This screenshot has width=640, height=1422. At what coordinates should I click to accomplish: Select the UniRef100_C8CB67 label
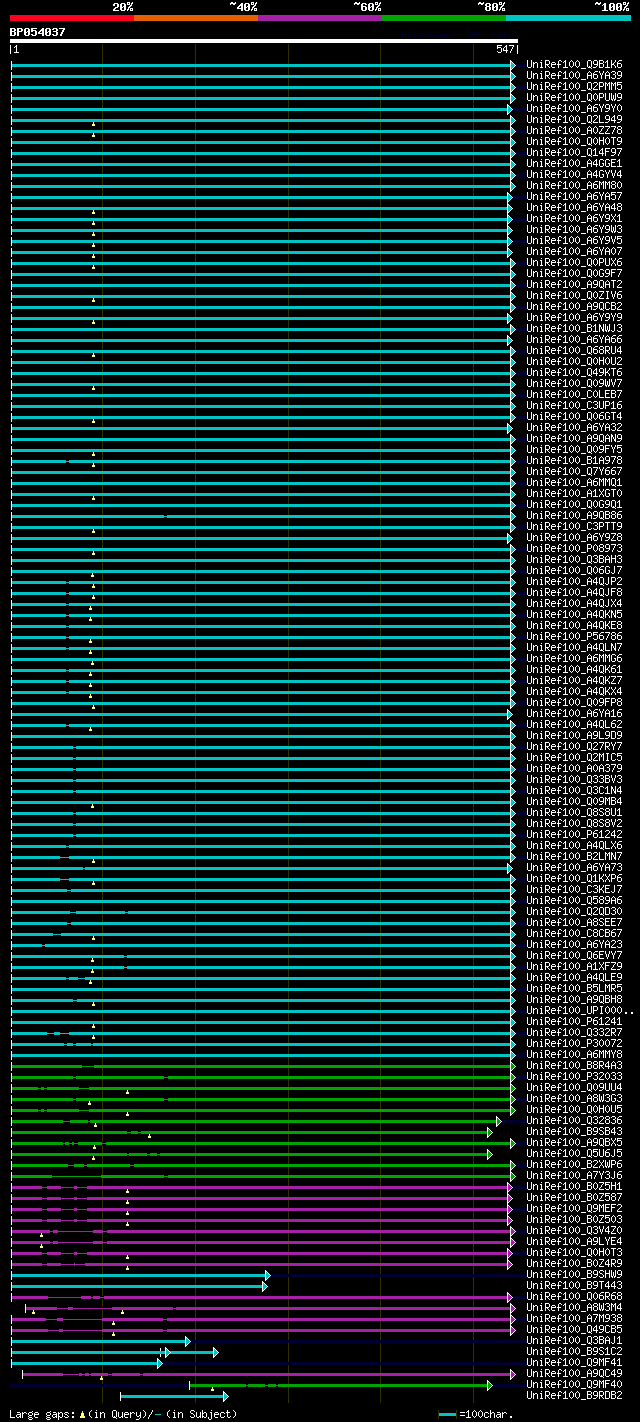[574, 933]
